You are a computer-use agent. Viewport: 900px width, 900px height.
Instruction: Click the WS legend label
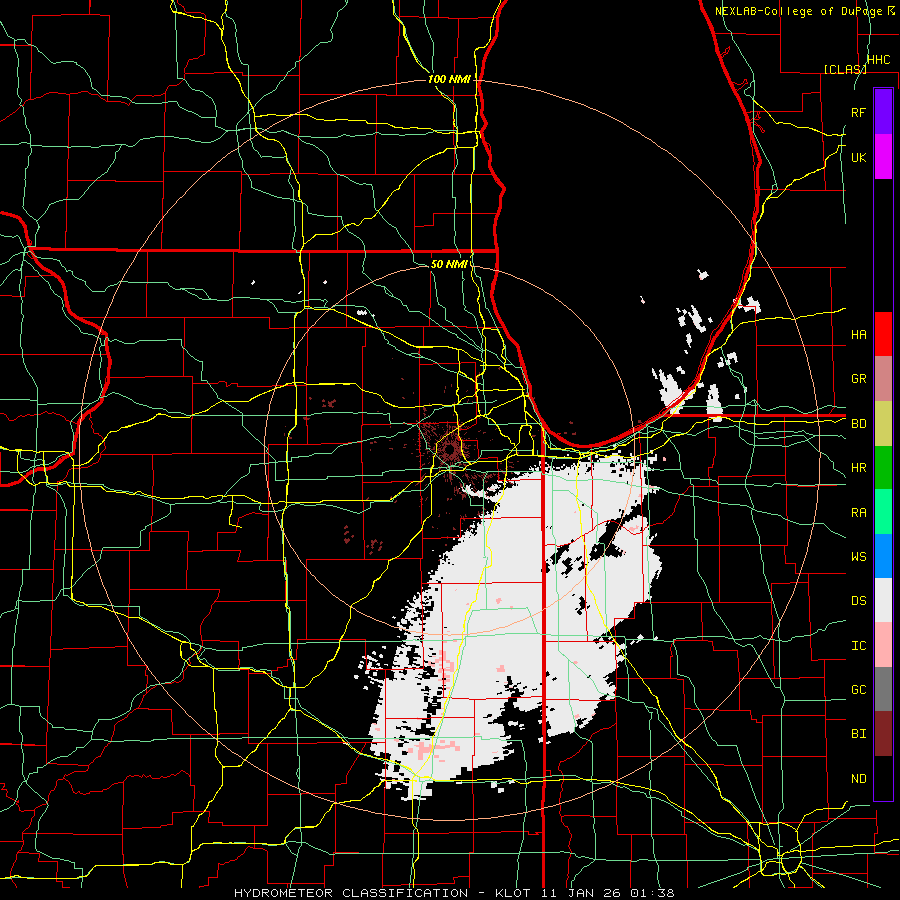[858, 557]
